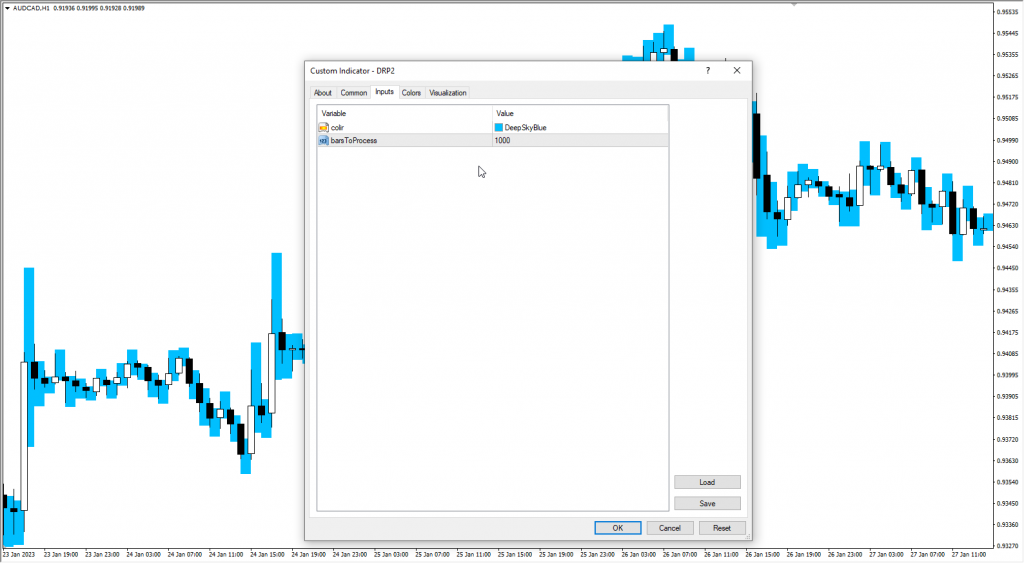
Task: Click the barsToProcess value 1000
Action: pos(502,140)
